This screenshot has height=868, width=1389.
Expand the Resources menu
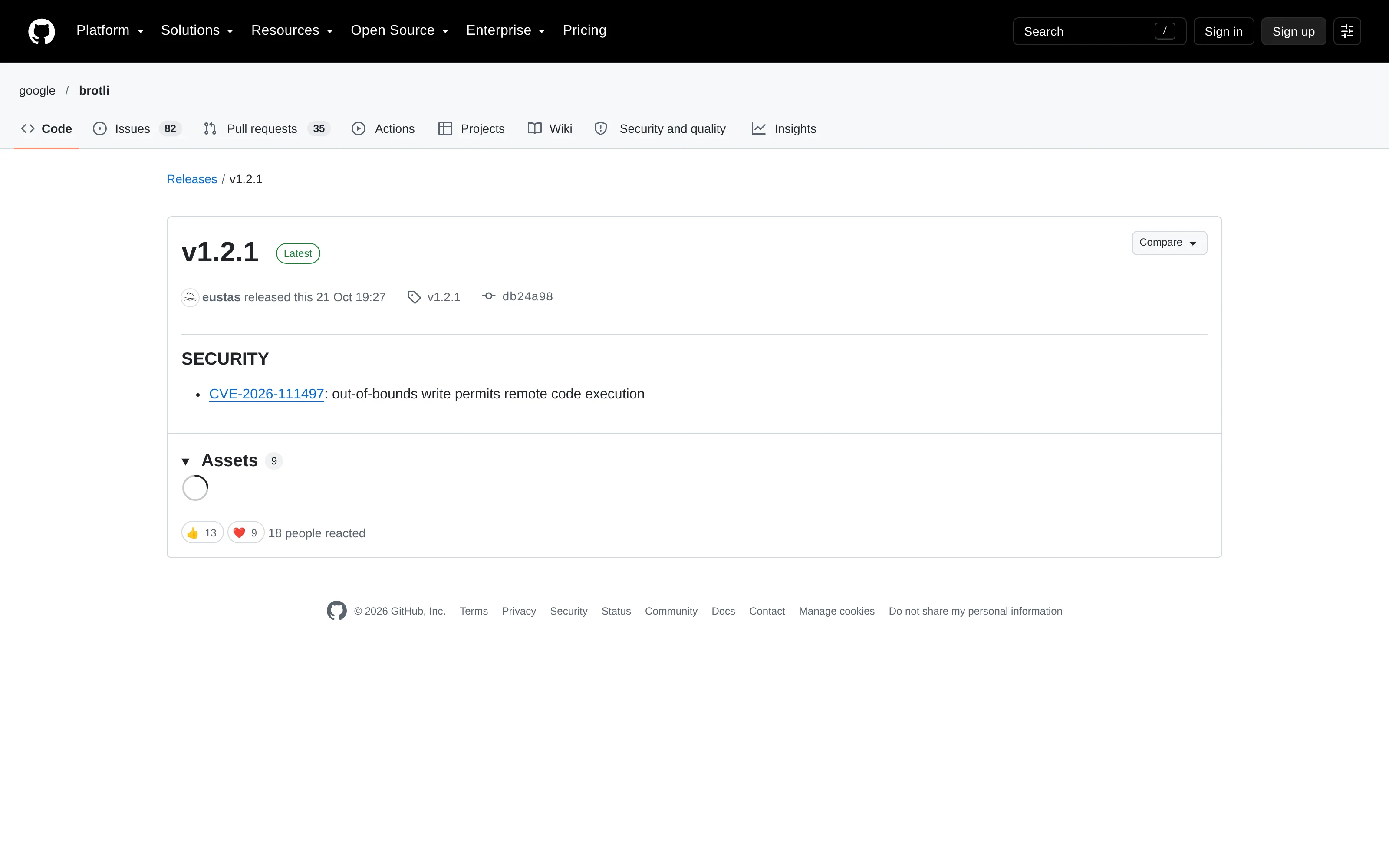[x=292, y=30]
